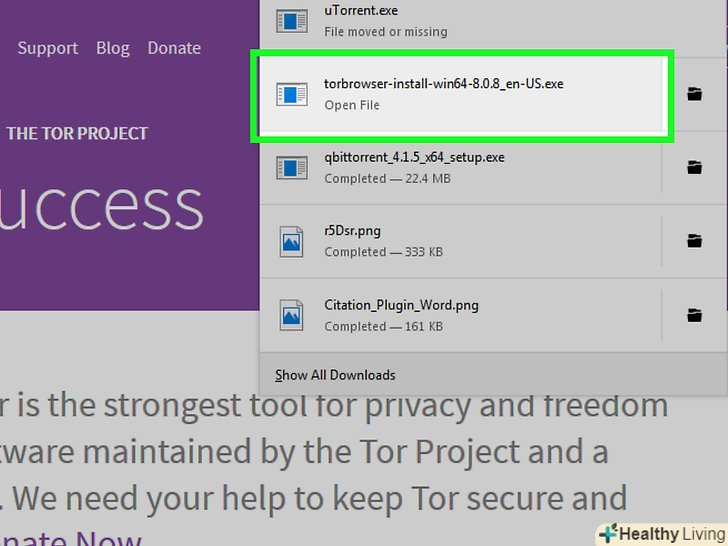Viewport: 728px width, 546px height.
Task: Select the Citation_Plugin_Word.png file name
Action: point(401,305)
